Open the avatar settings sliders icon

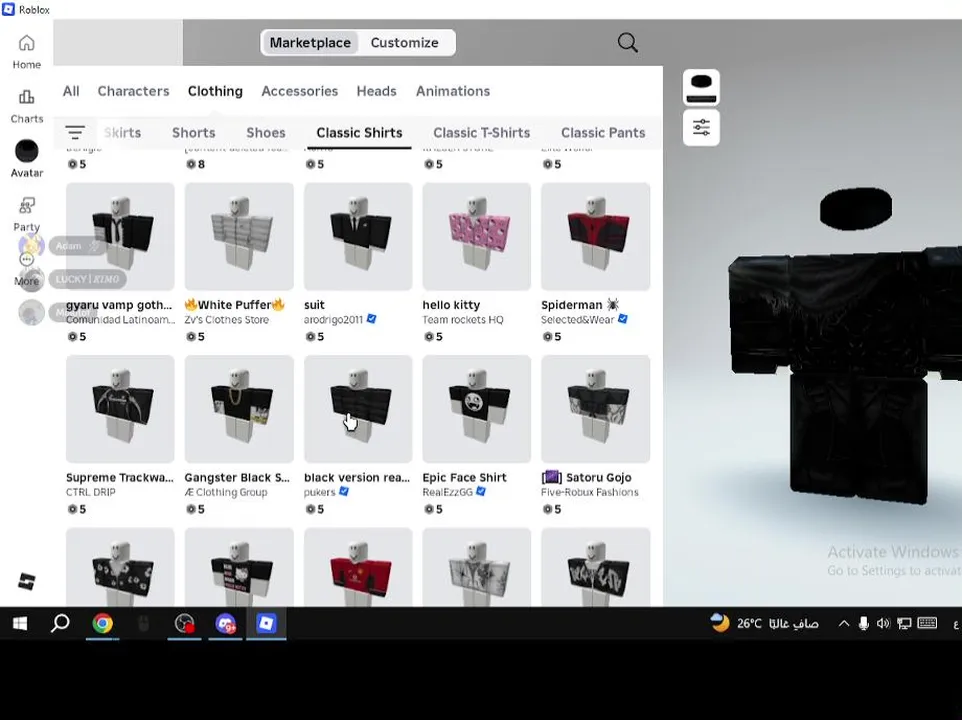[701, 128]
